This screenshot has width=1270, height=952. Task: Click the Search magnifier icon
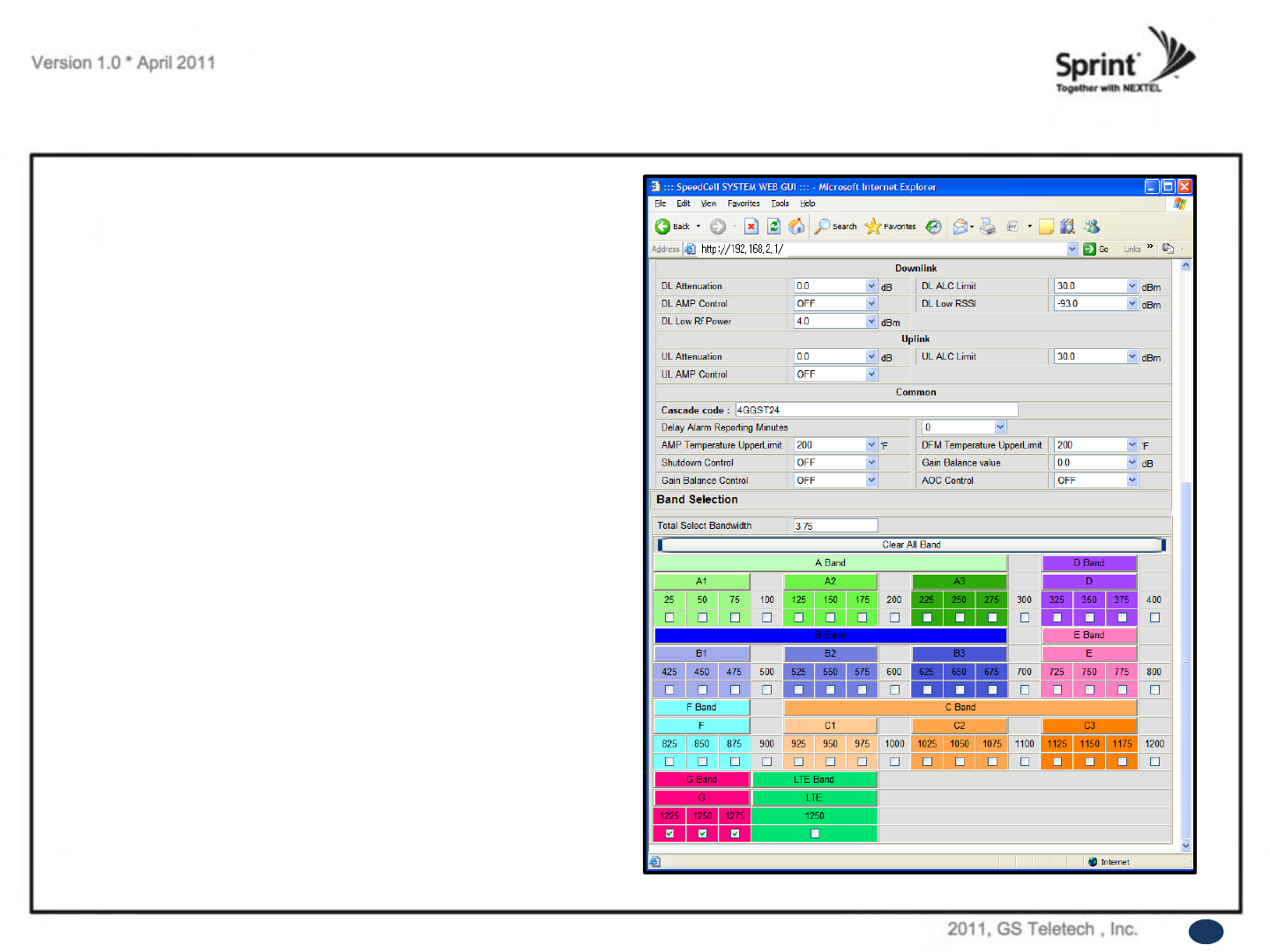[822, 227]
